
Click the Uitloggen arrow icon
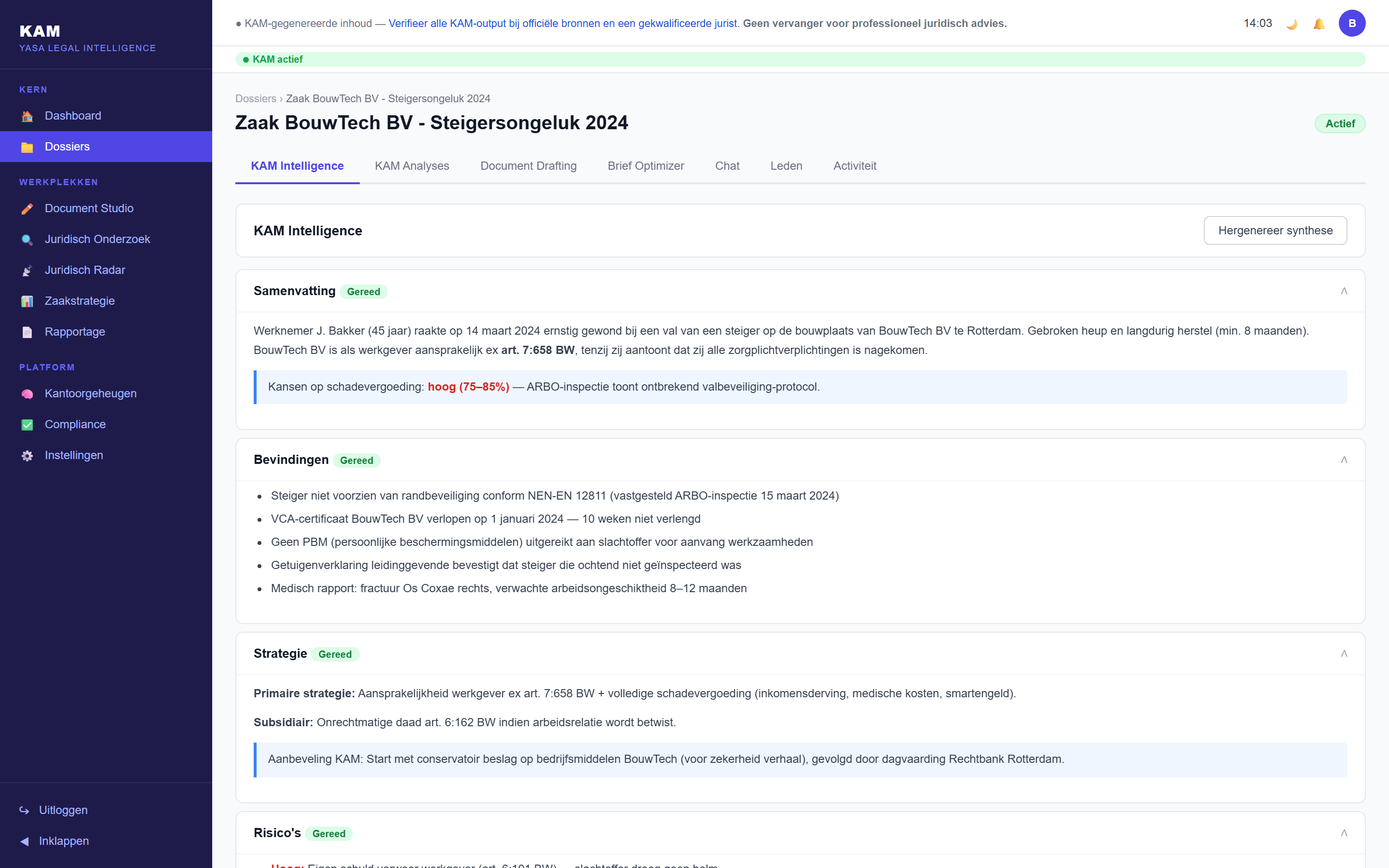(24, 810)
